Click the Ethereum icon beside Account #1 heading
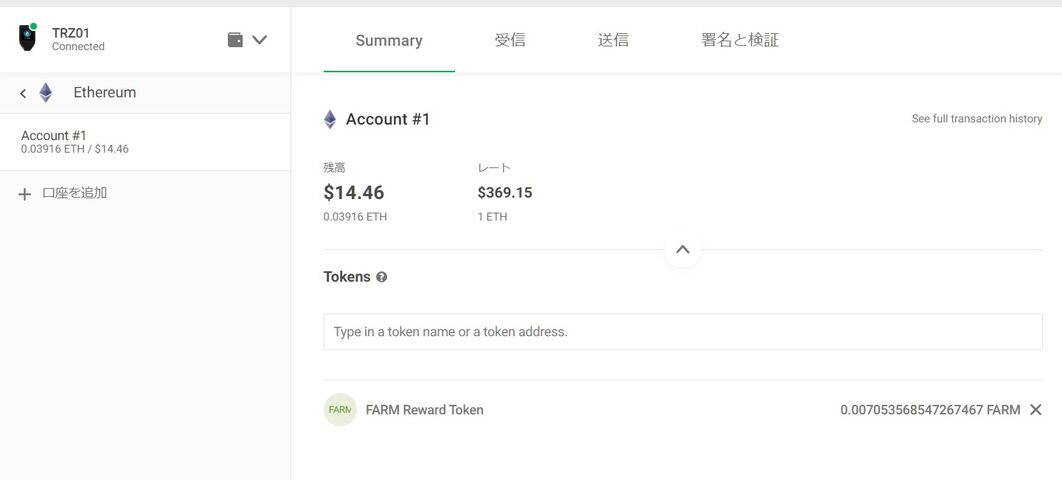 point(330,119)
